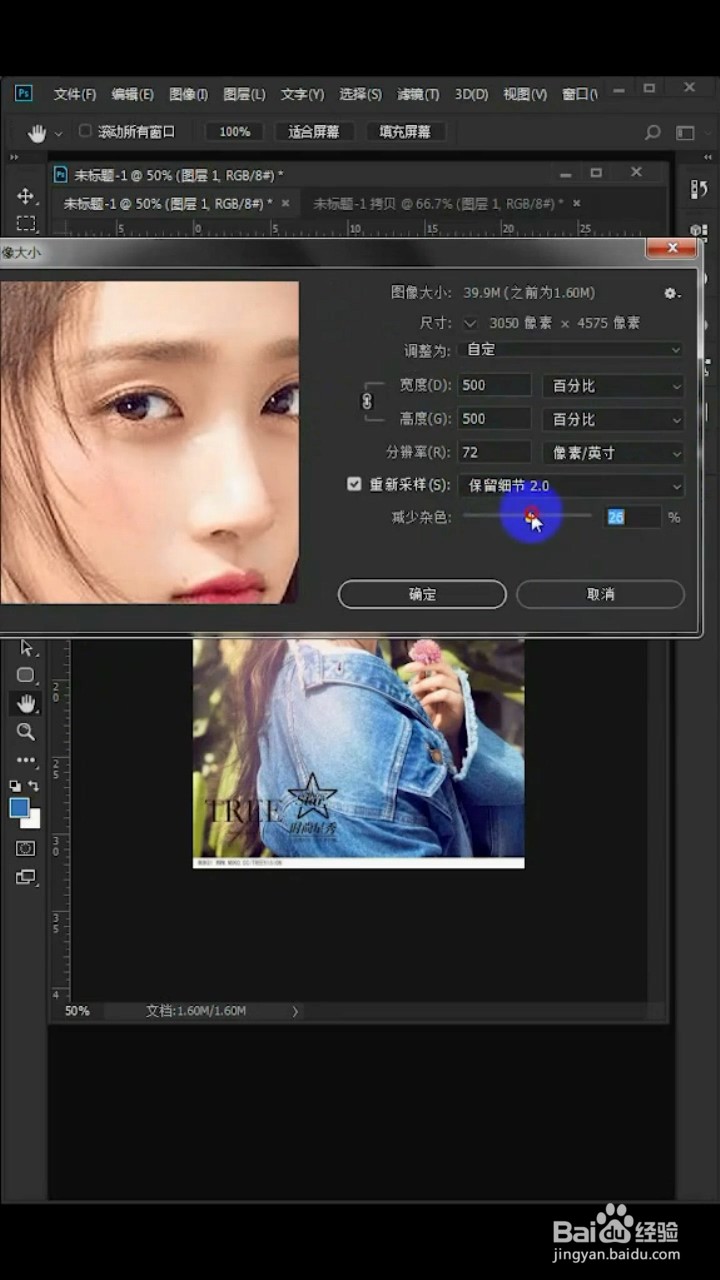Image resolution: width=720 pixels, height=1280 pixels.
Task: Expand the left toolbar double-arrow
Action: click(14, 157)
